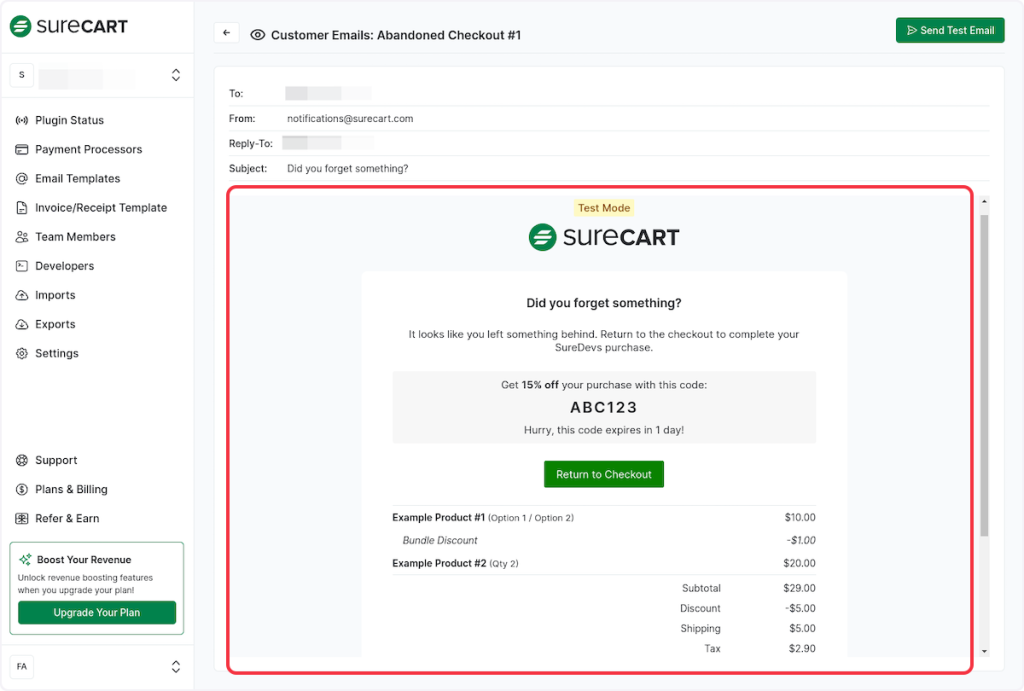The width and height of the screenshot is (1024, 691).
Task: Click the Email Templates at-sign icon
Action: (x=22, y=178)
